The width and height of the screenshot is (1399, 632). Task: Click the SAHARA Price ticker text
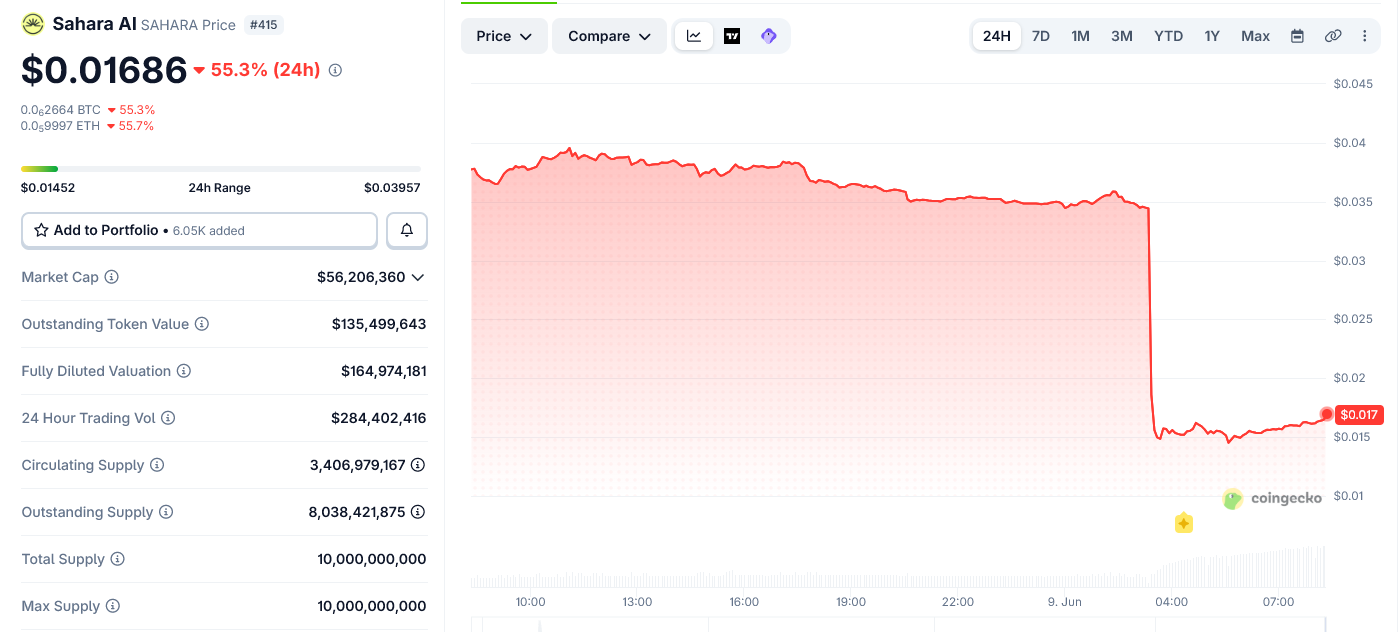click(x=188, y=25)
